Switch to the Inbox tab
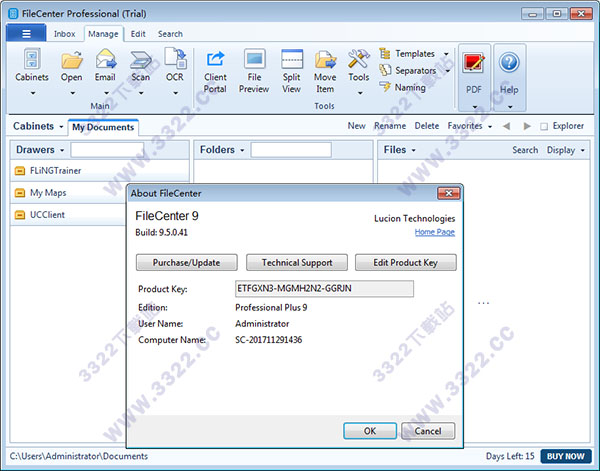The width and height of the screenshot is (600, 471). pyautogui.click(x=64, y=34)
